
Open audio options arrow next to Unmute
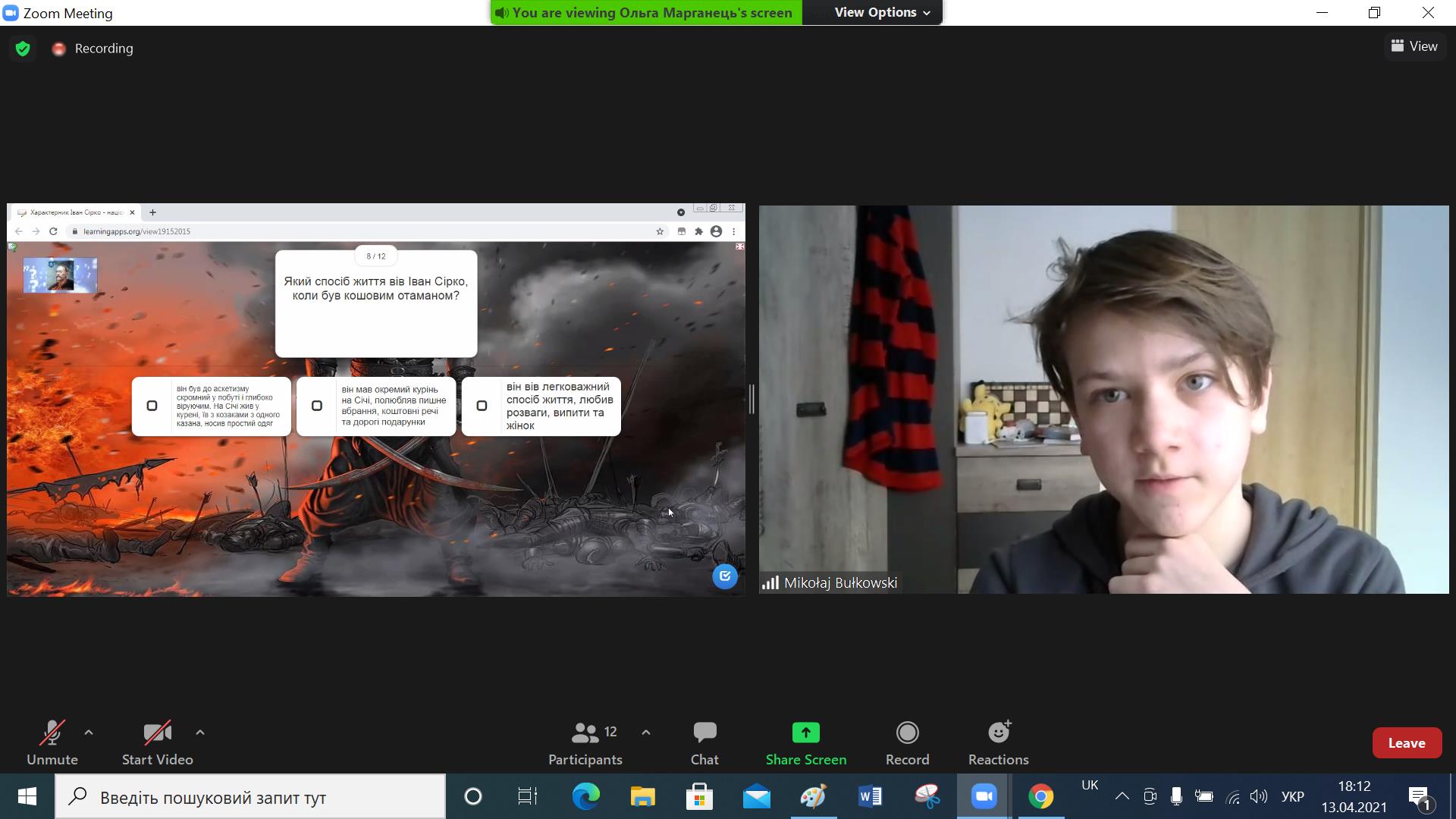pos(89,733)
